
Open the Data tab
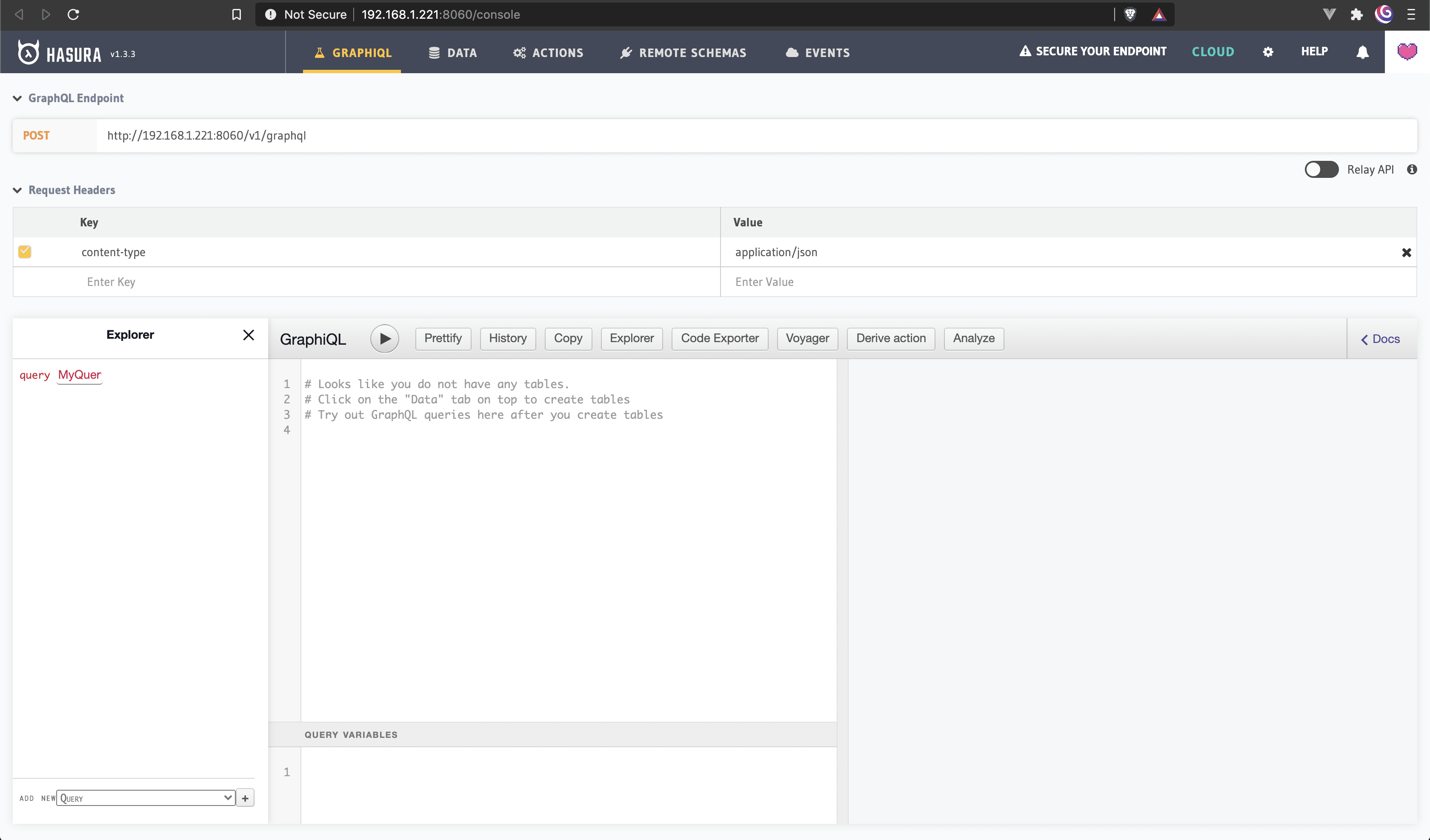(452, 53)
